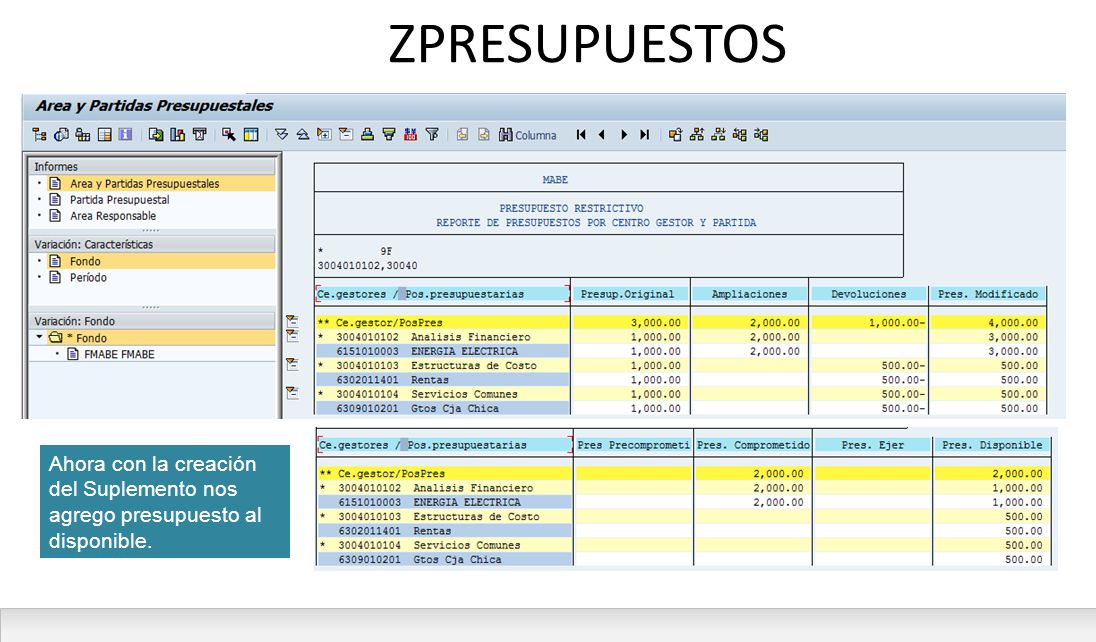The width and height of the screenshot is (1096, 642).
Task: Go to previous column arrow
Action: (602, 135)
